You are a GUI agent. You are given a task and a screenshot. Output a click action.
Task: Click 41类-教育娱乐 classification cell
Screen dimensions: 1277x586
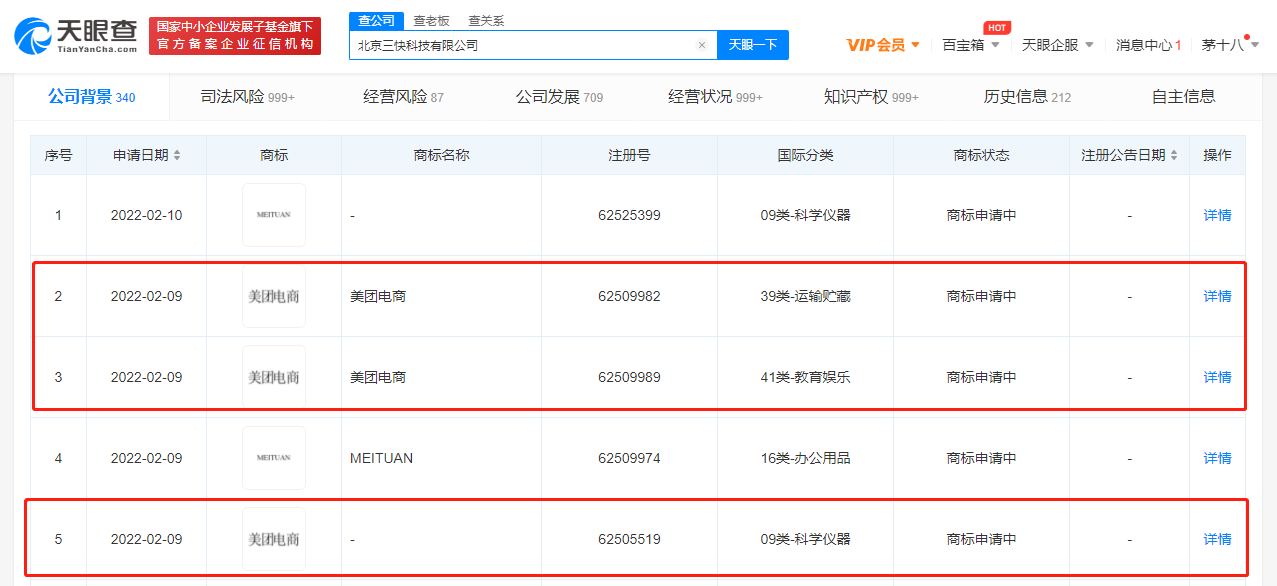(x=805, y=377)
